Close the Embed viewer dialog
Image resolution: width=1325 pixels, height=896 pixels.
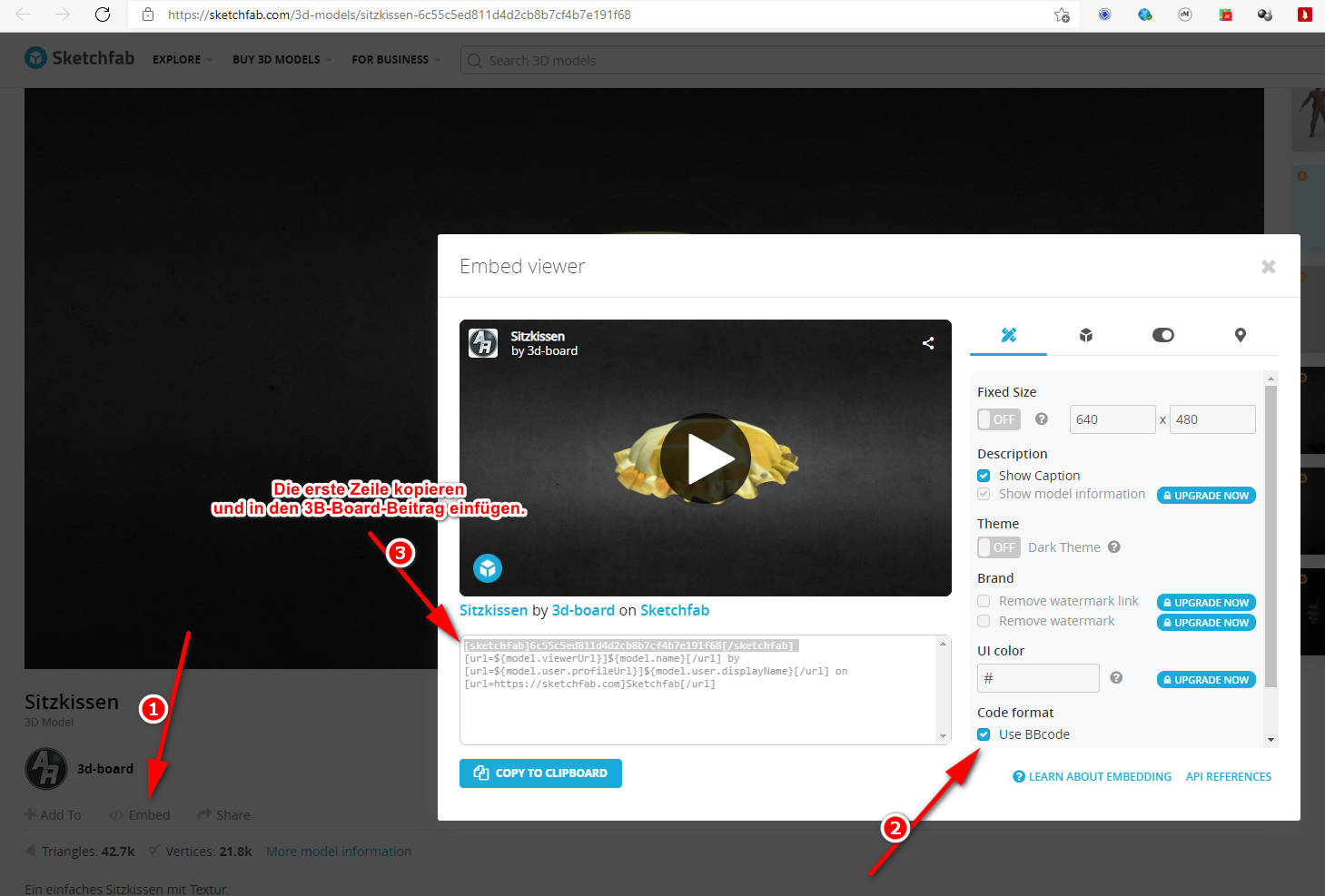pos(1268,266)
